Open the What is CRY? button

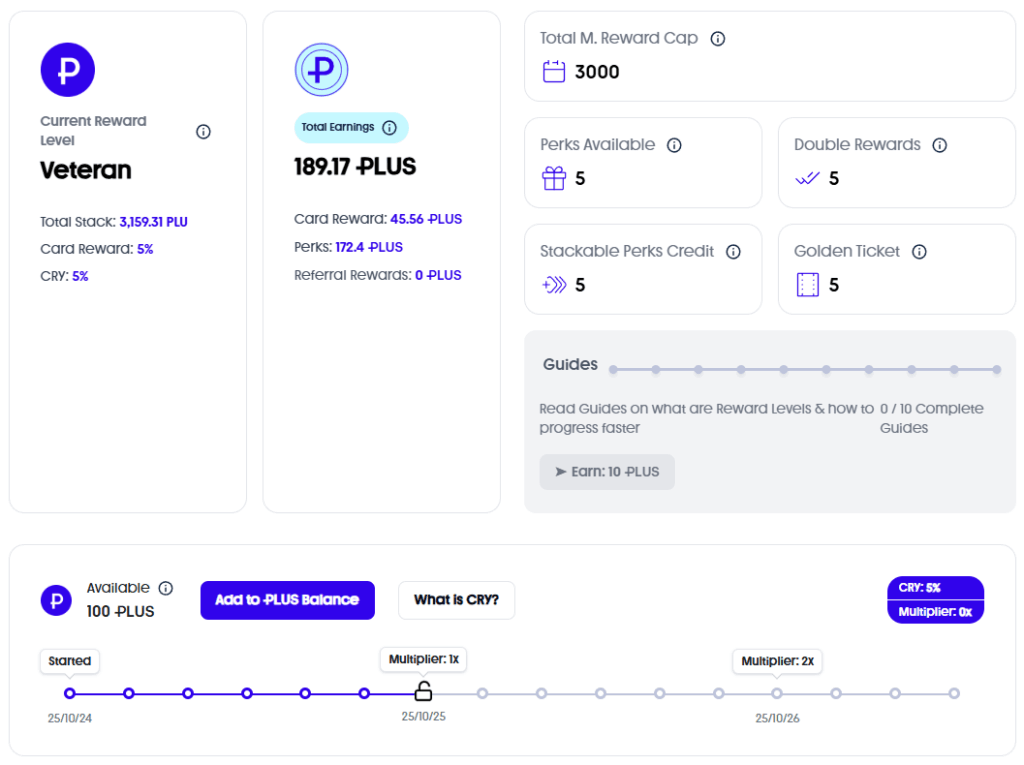[x=456, y=600]
